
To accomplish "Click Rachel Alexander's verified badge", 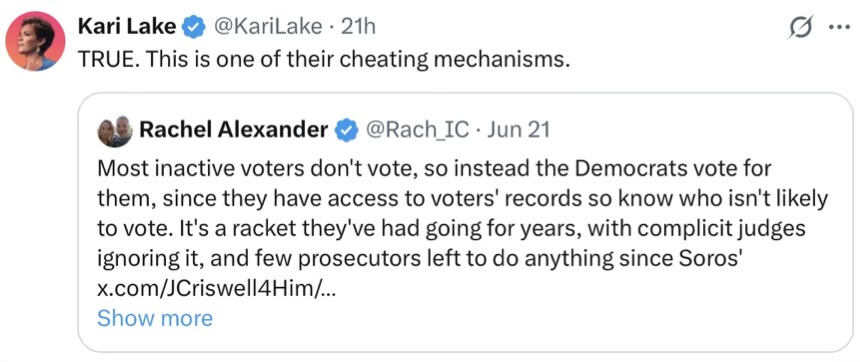I will coord(346,131).
